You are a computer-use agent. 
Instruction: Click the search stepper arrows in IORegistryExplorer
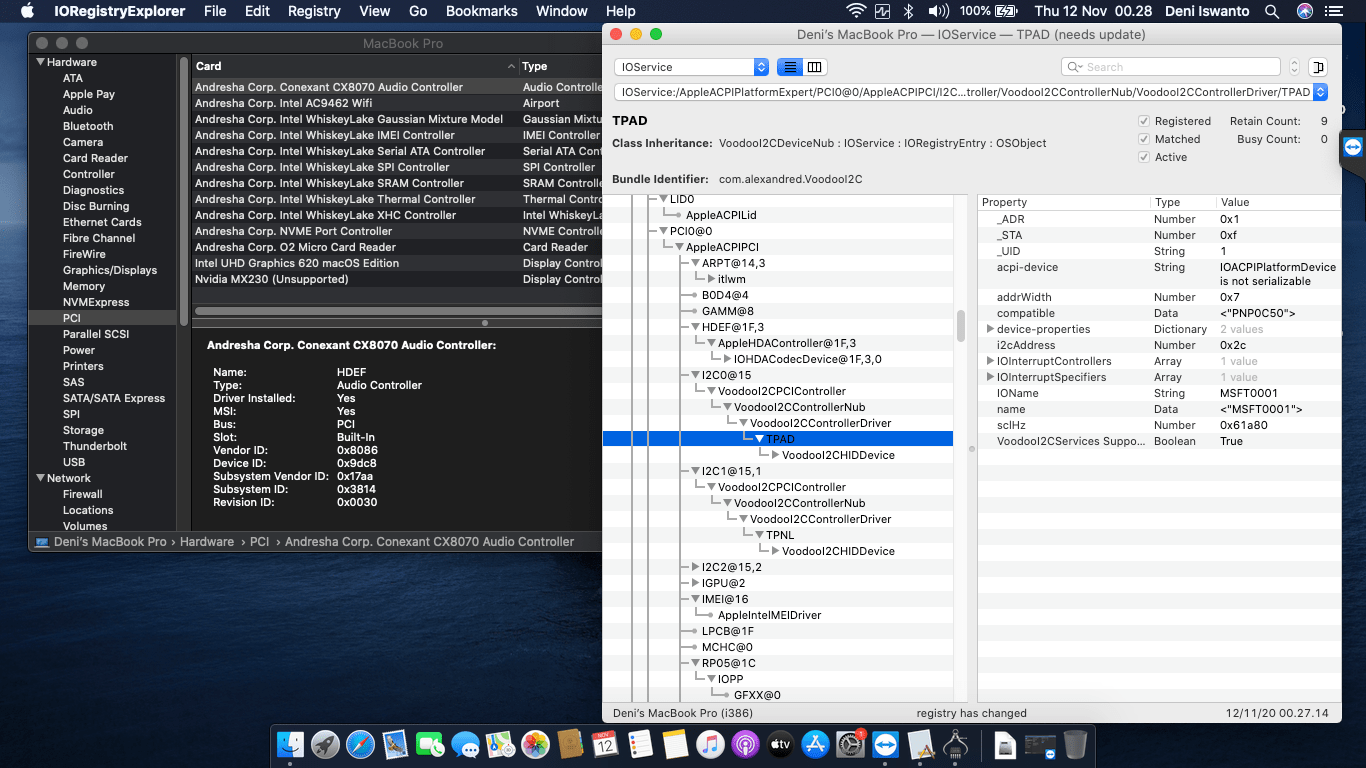[1294, 67]
